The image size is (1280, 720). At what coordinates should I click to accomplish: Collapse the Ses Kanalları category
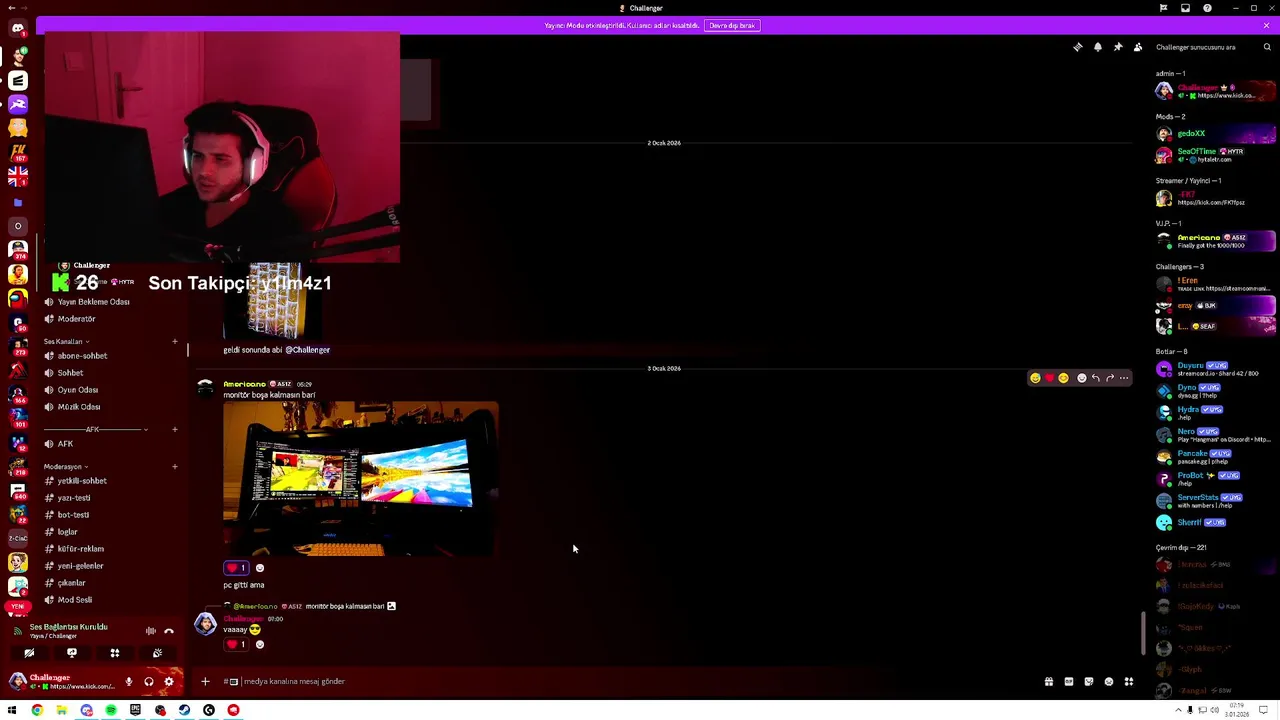click(x=66, y=342)
